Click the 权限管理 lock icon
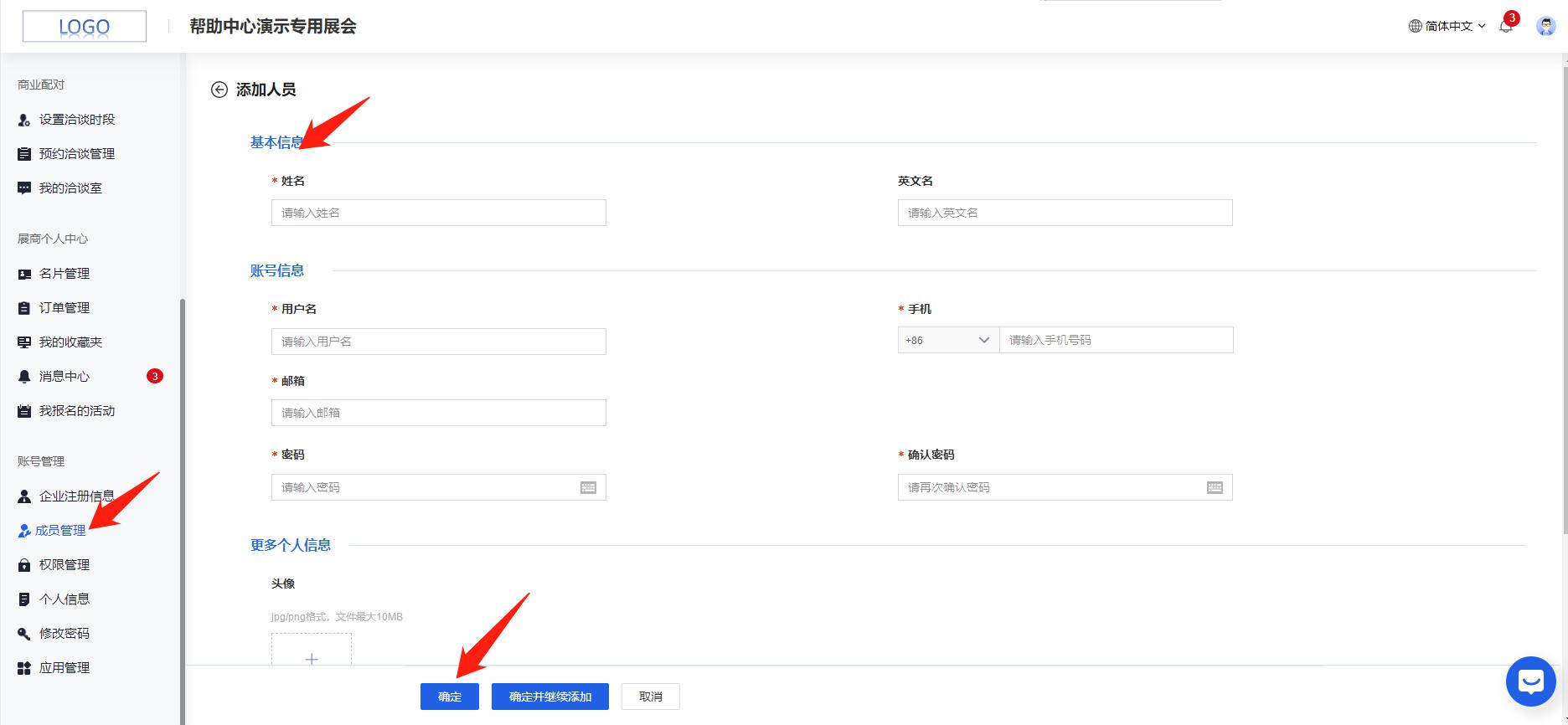The height and width of the screenshot is (725, 1568). click(24, 565)
